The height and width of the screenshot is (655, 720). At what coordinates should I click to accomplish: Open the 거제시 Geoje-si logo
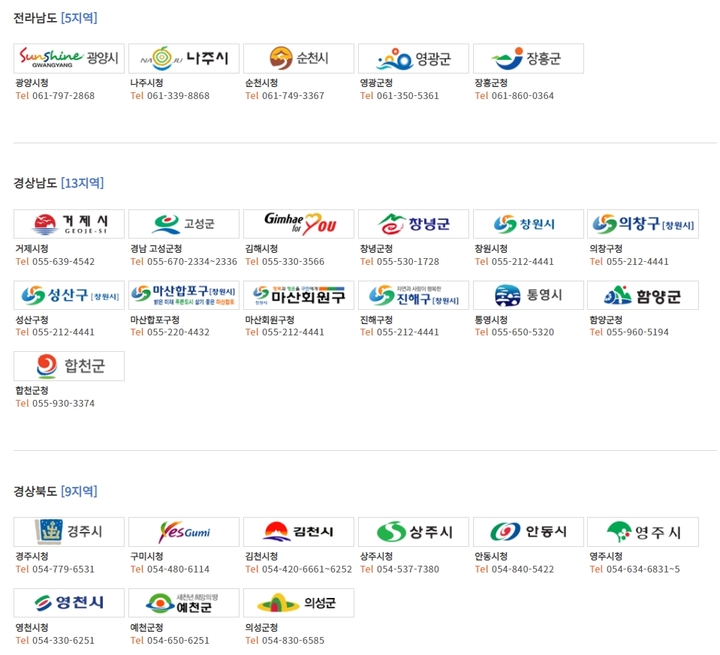click(69, 224)
